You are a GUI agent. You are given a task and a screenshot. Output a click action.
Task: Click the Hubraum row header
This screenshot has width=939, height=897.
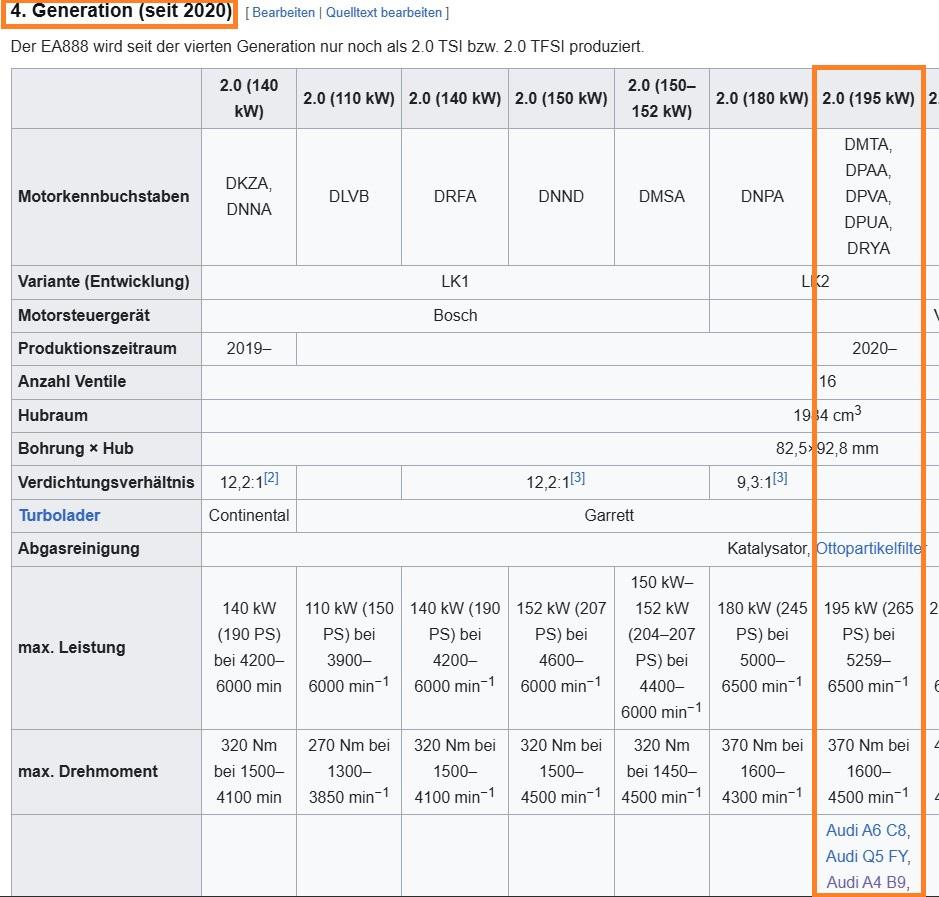(x=107, y=416)
